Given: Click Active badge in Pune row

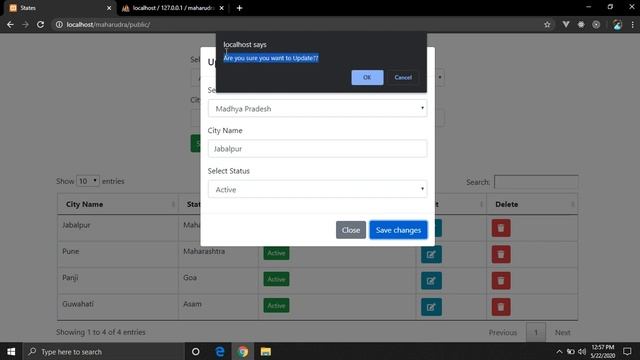Looking at the screenshot, I should 276,253.
